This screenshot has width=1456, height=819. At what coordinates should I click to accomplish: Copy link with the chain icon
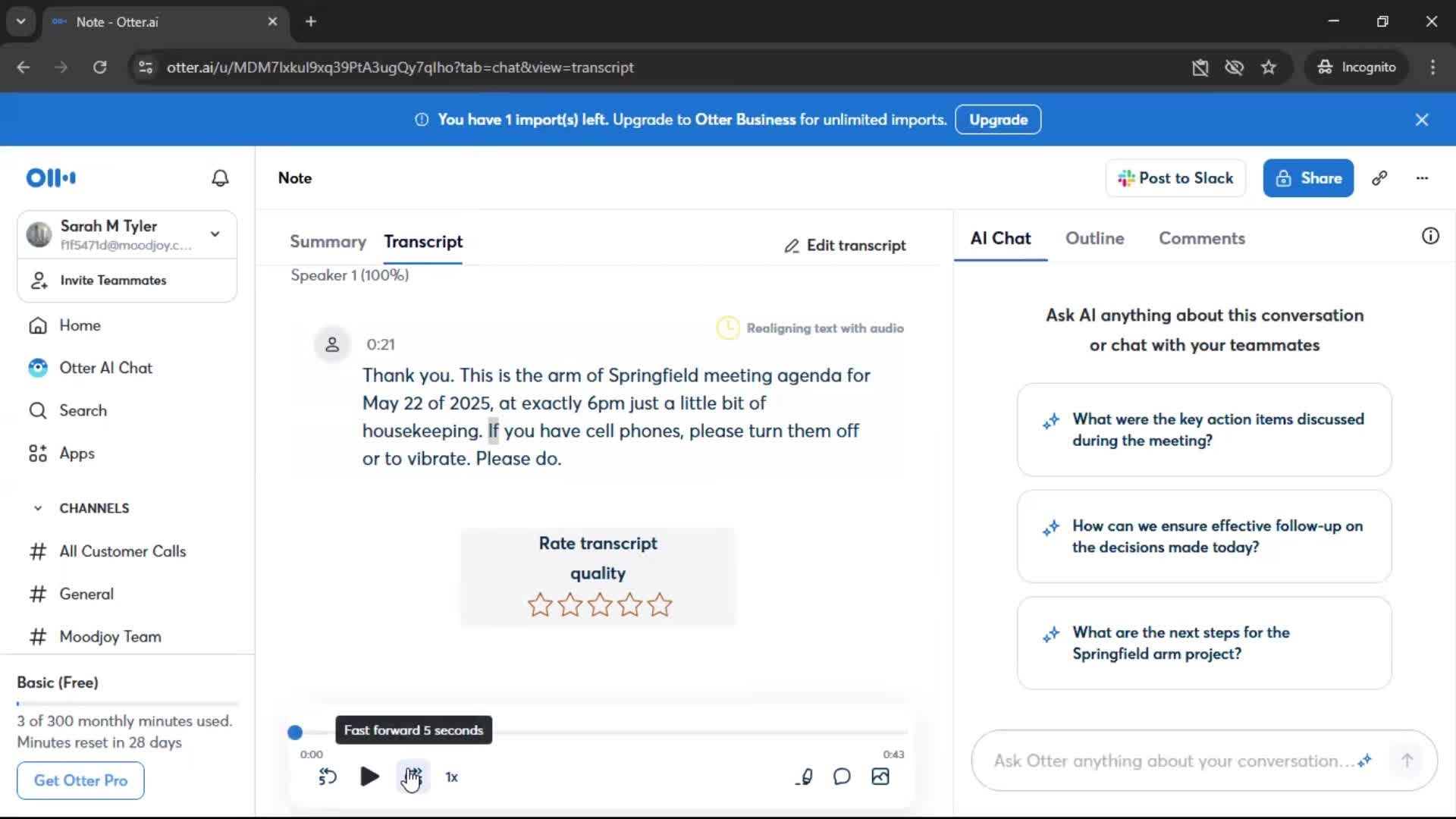pos(1379,178)
